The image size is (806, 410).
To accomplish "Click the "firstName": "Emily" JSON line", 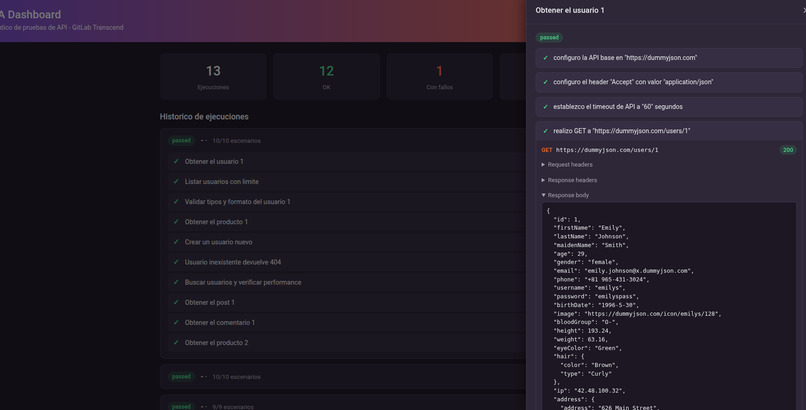I will click(x=589, y=228).
